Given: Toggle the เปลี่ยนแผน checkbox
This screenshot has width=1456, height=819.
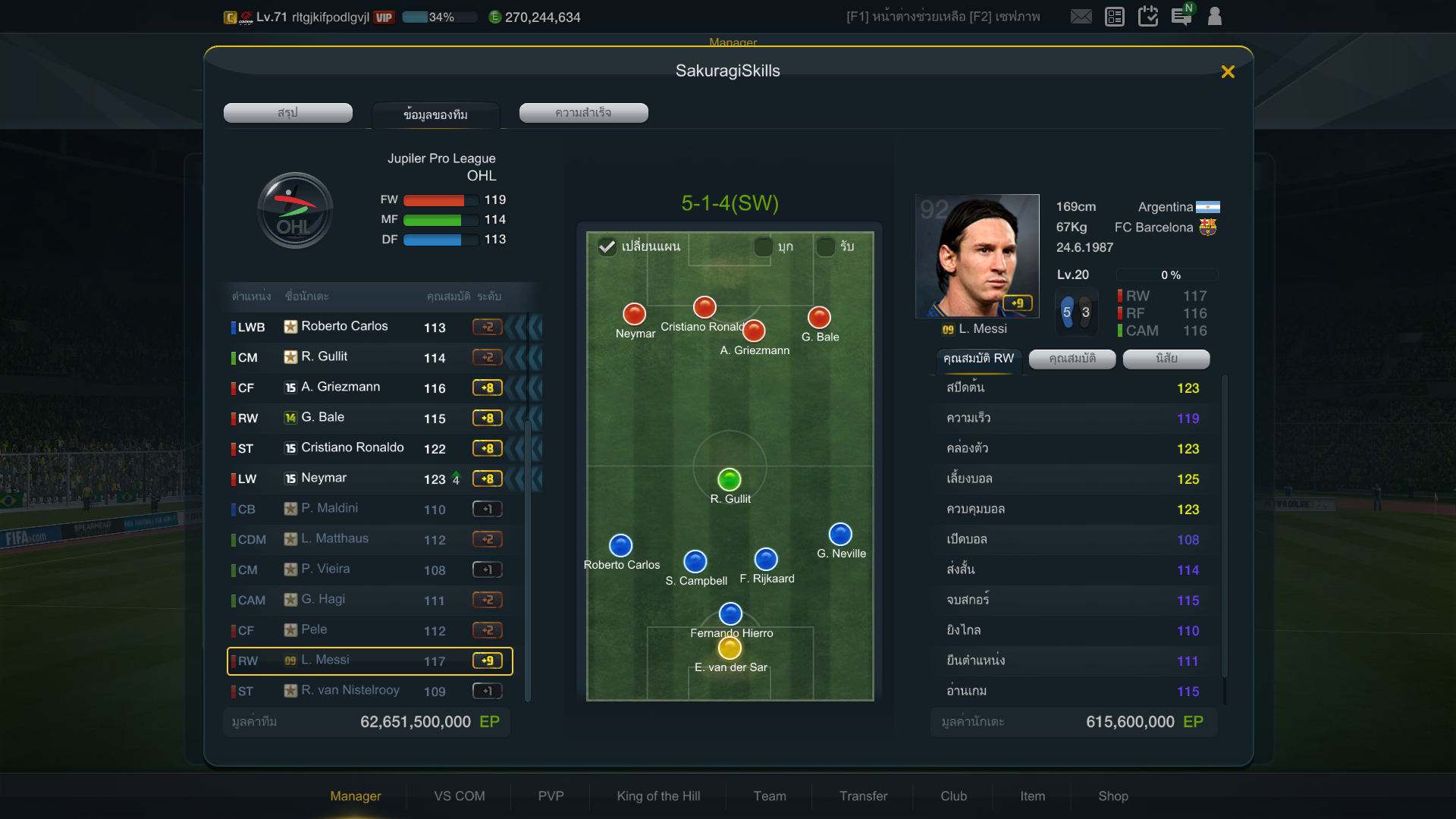Looking at the screenshot, I should coord(607,246).
